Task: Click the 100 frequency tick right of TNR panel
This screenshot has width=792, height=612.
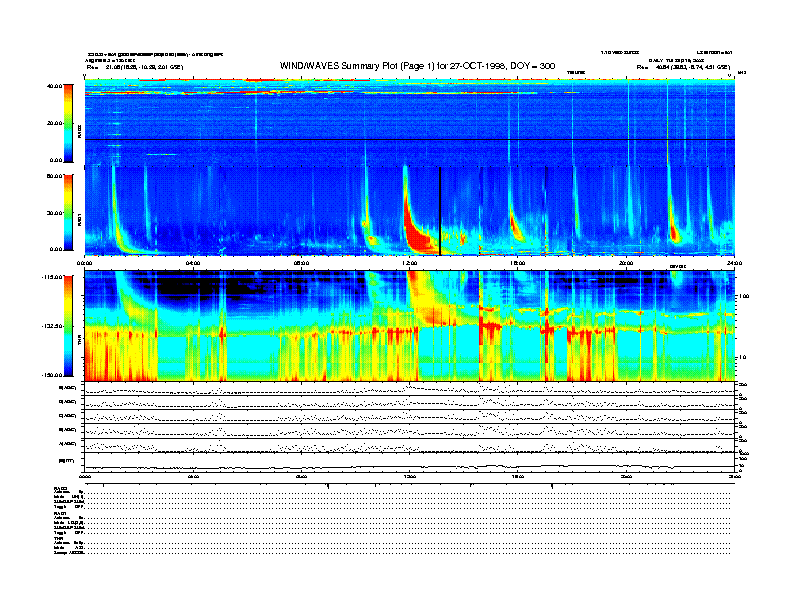Action: pos(744,296)
